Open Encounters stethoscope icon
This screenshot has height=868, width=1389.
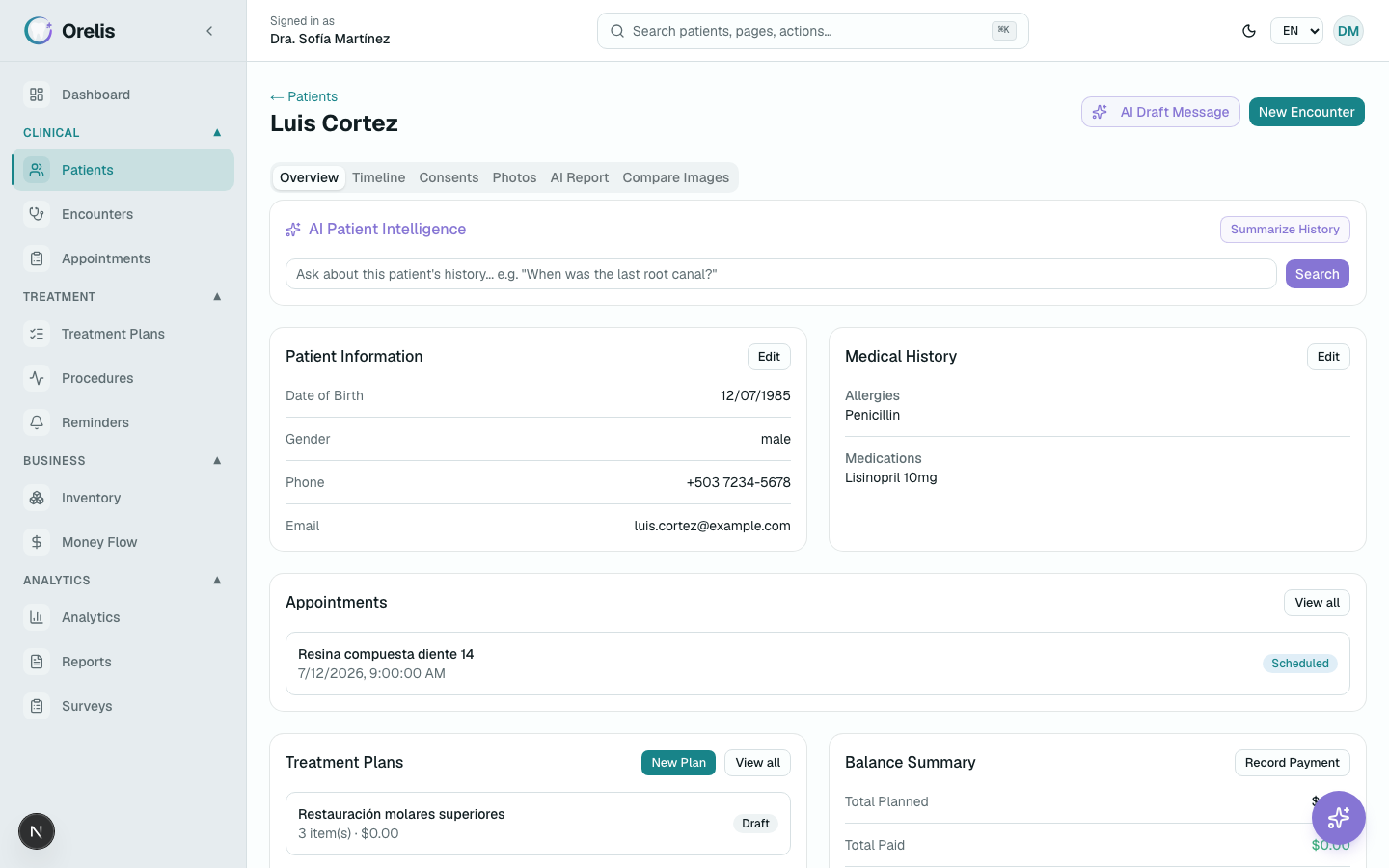coord(37,214)
